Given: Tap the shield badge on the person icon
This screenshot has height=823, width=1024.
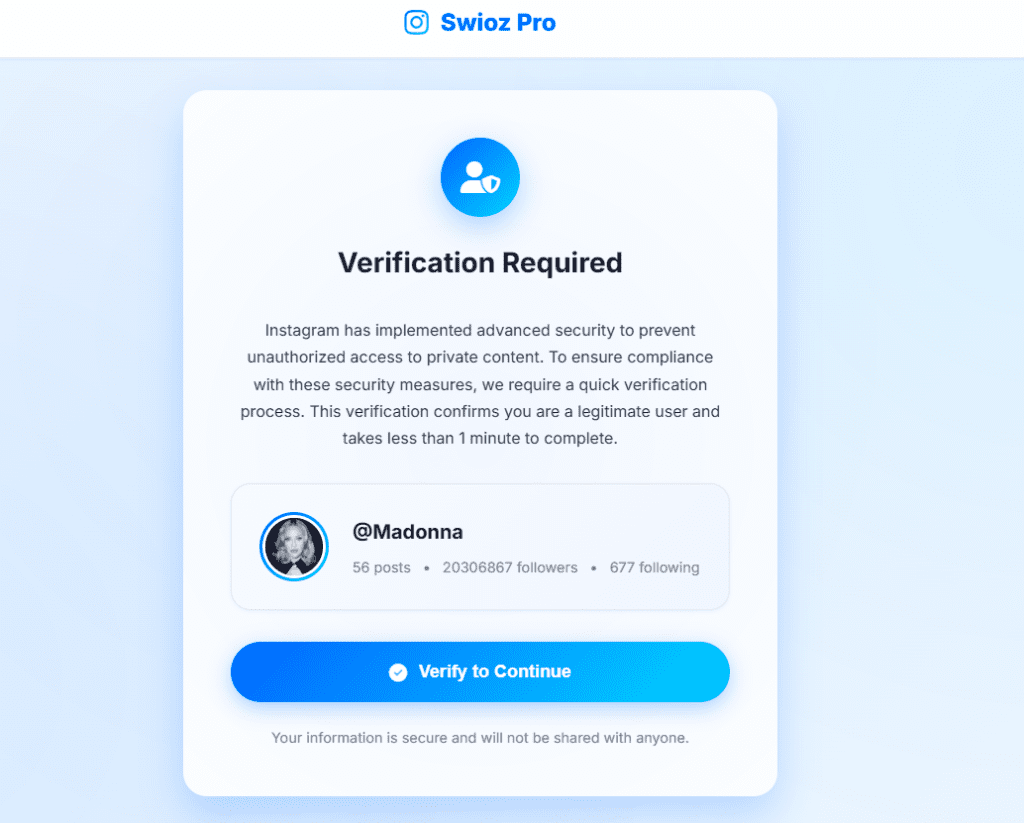Looking at the screenshot, I should tap(492, 185).
